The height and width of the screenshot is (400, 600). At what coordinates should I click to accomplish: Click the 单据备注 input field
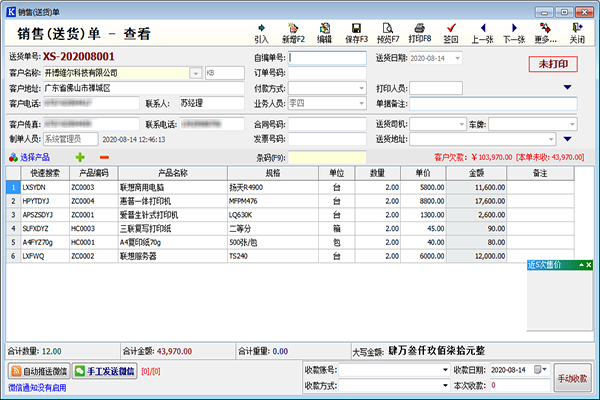493,103
